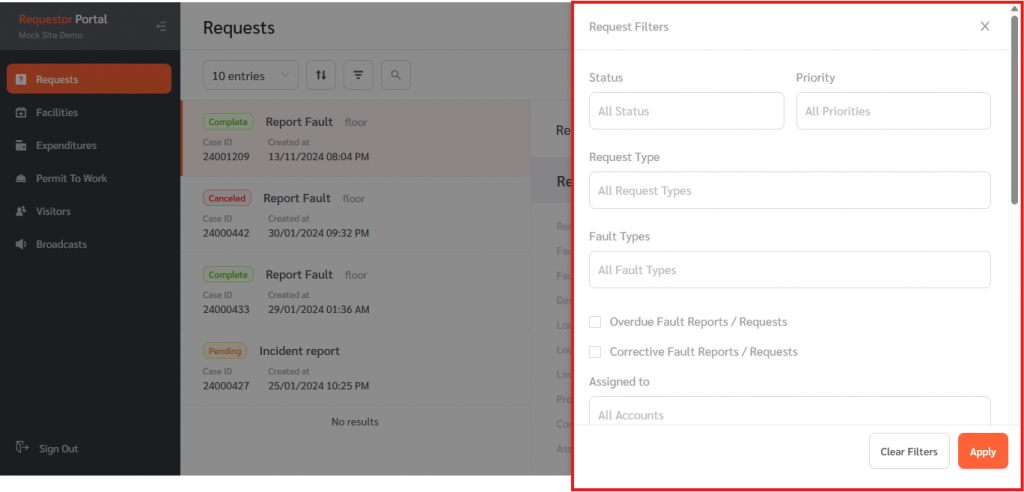Expand the All Request Types dropdown
The width and height of the screenshot is (1024, 492).
coord(789,190)
